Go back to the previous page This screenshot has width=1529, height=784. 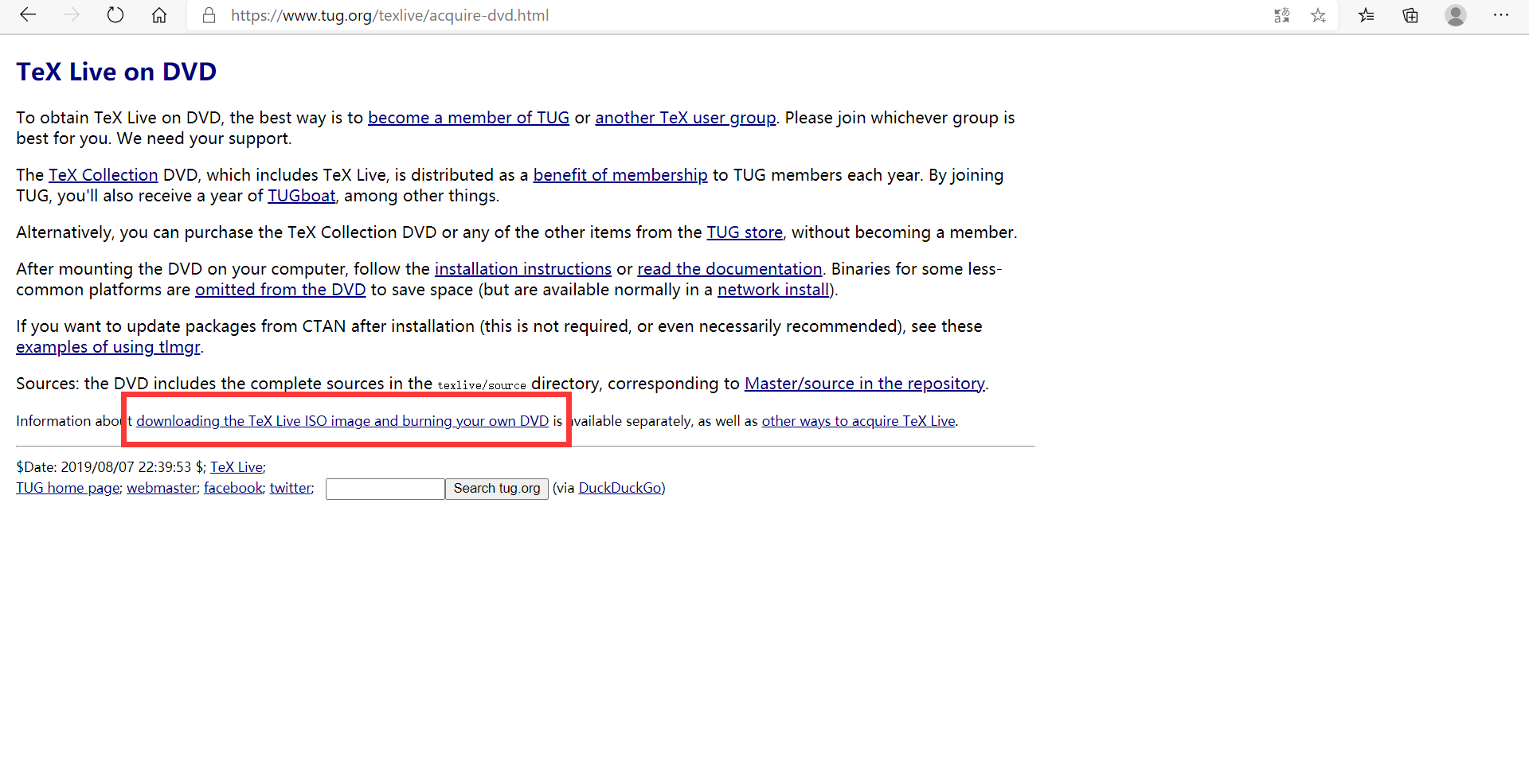click(x=28, y=15)
